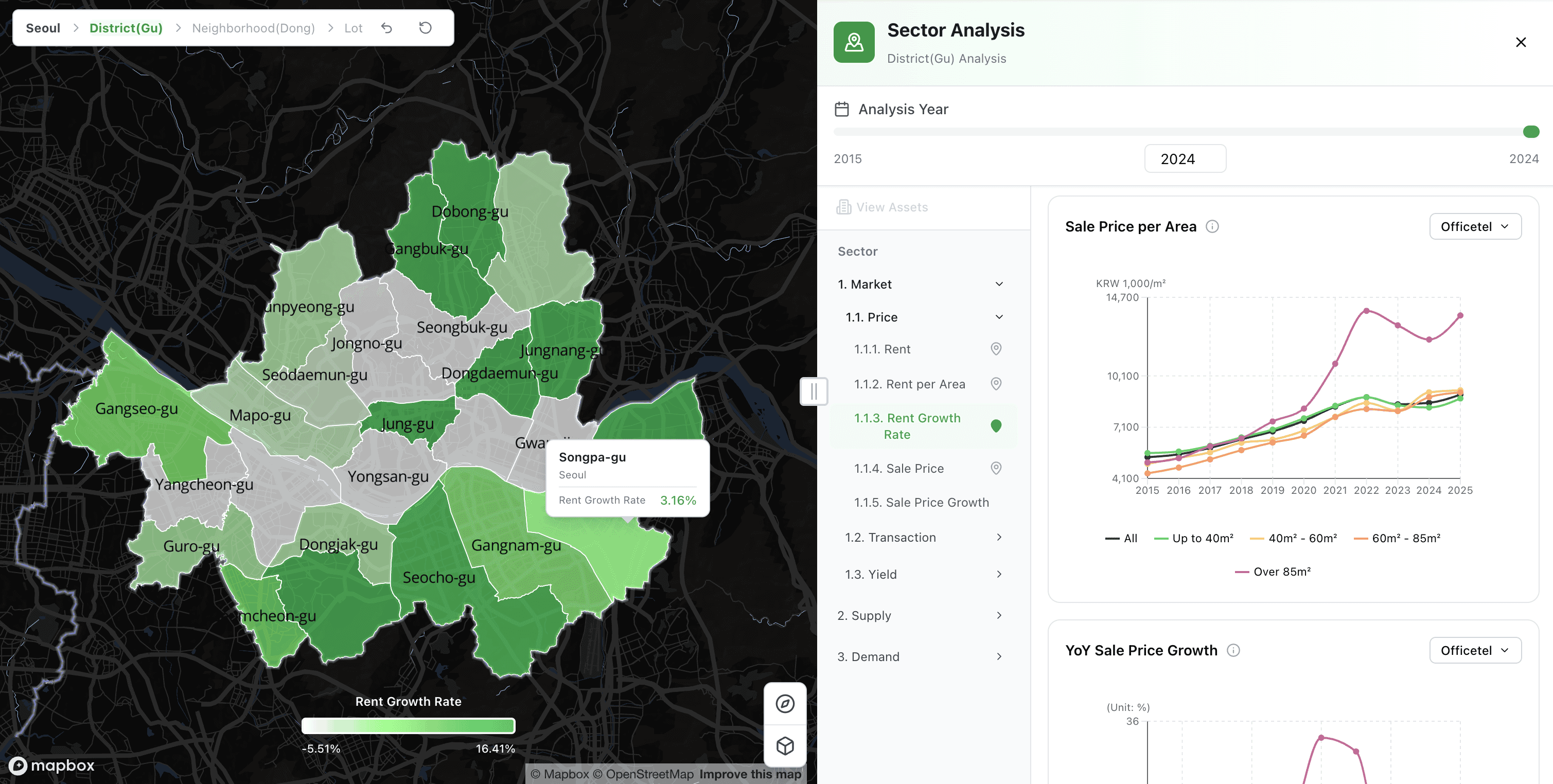Click the reset refresh icon in breadcrumb

(425, 28)
